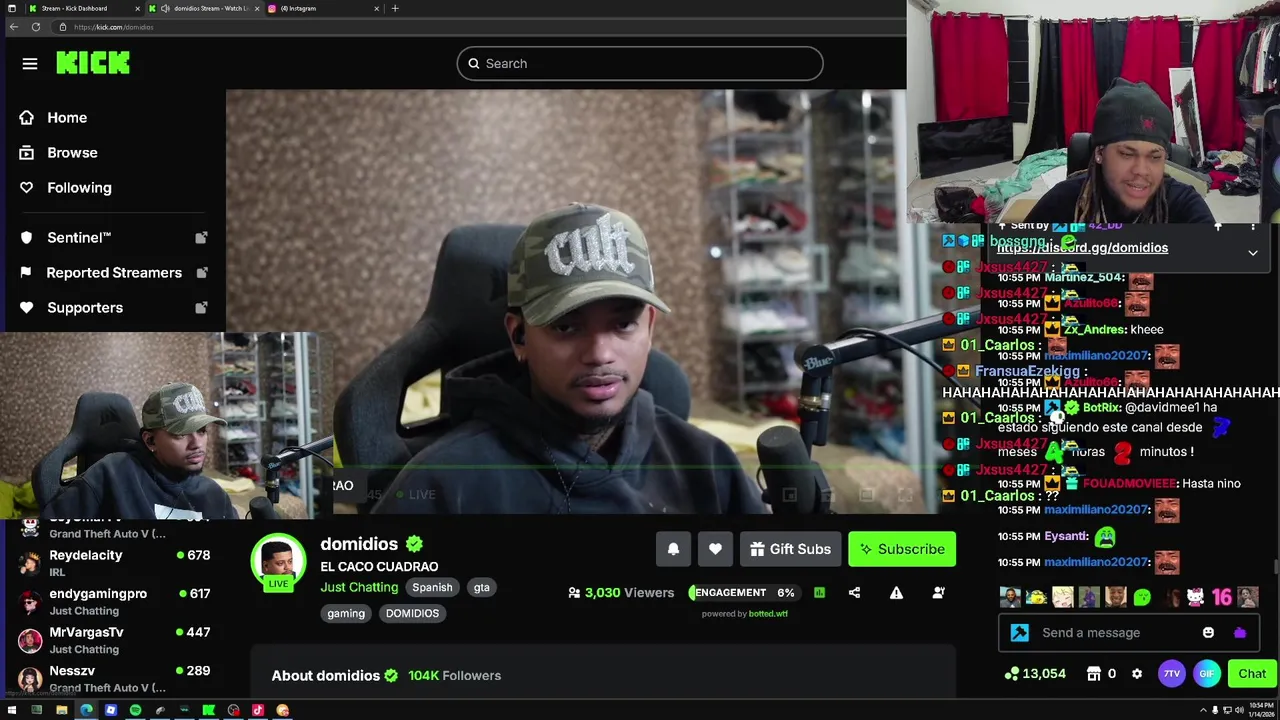This screenshot has width=1280, height=720.
Task: Open a new browser tab with plus
Action: tap(395, 8)
